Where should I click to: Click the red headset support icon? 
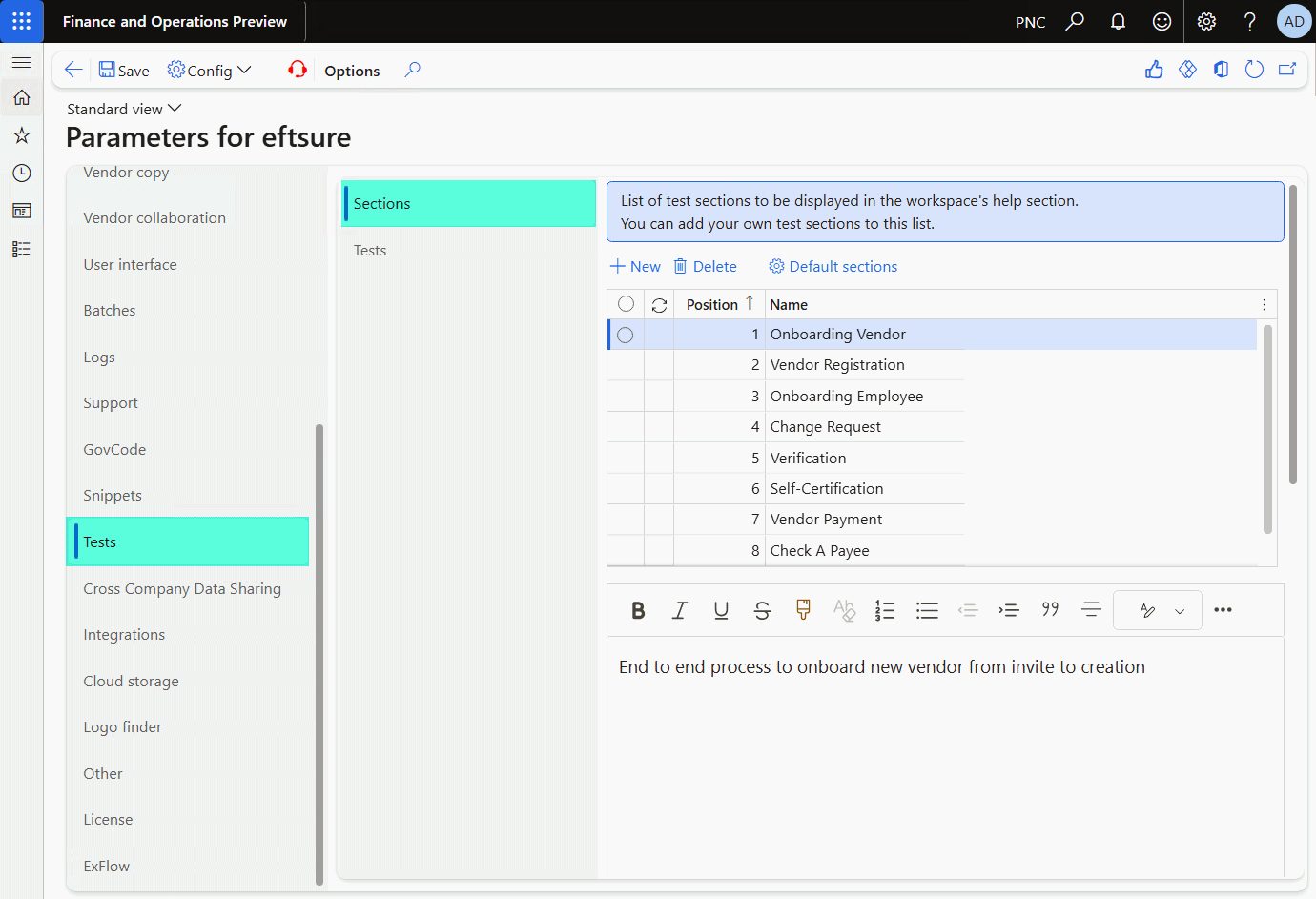point(298,70)
